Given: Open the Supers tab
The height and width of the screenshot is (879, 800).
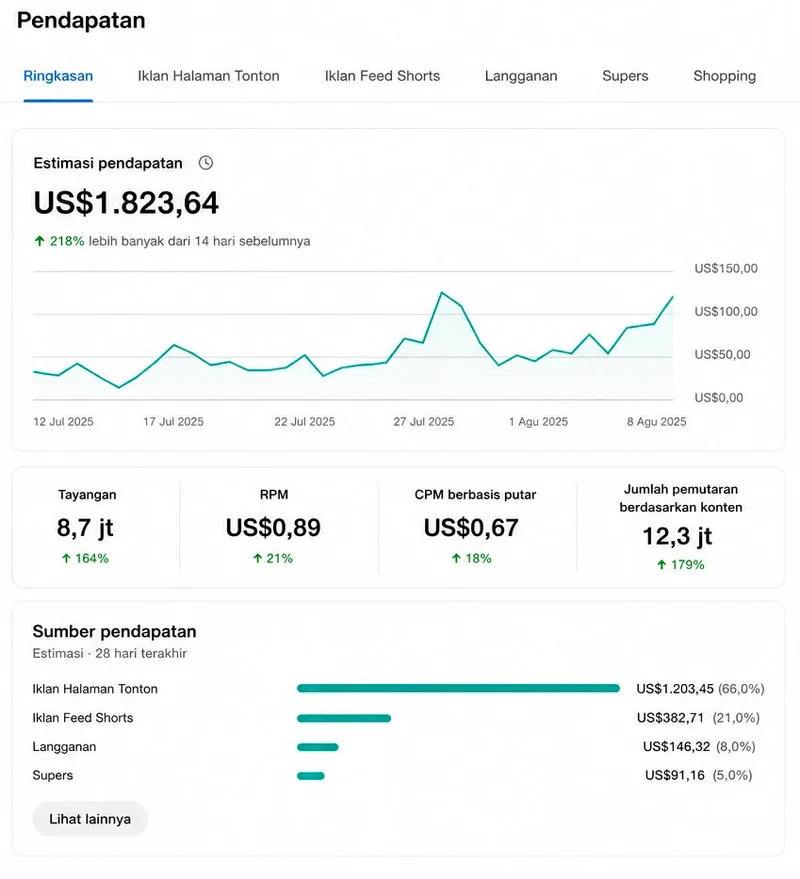Looking at the screenshot, I should pyautogui.click(x=625, y=76).
